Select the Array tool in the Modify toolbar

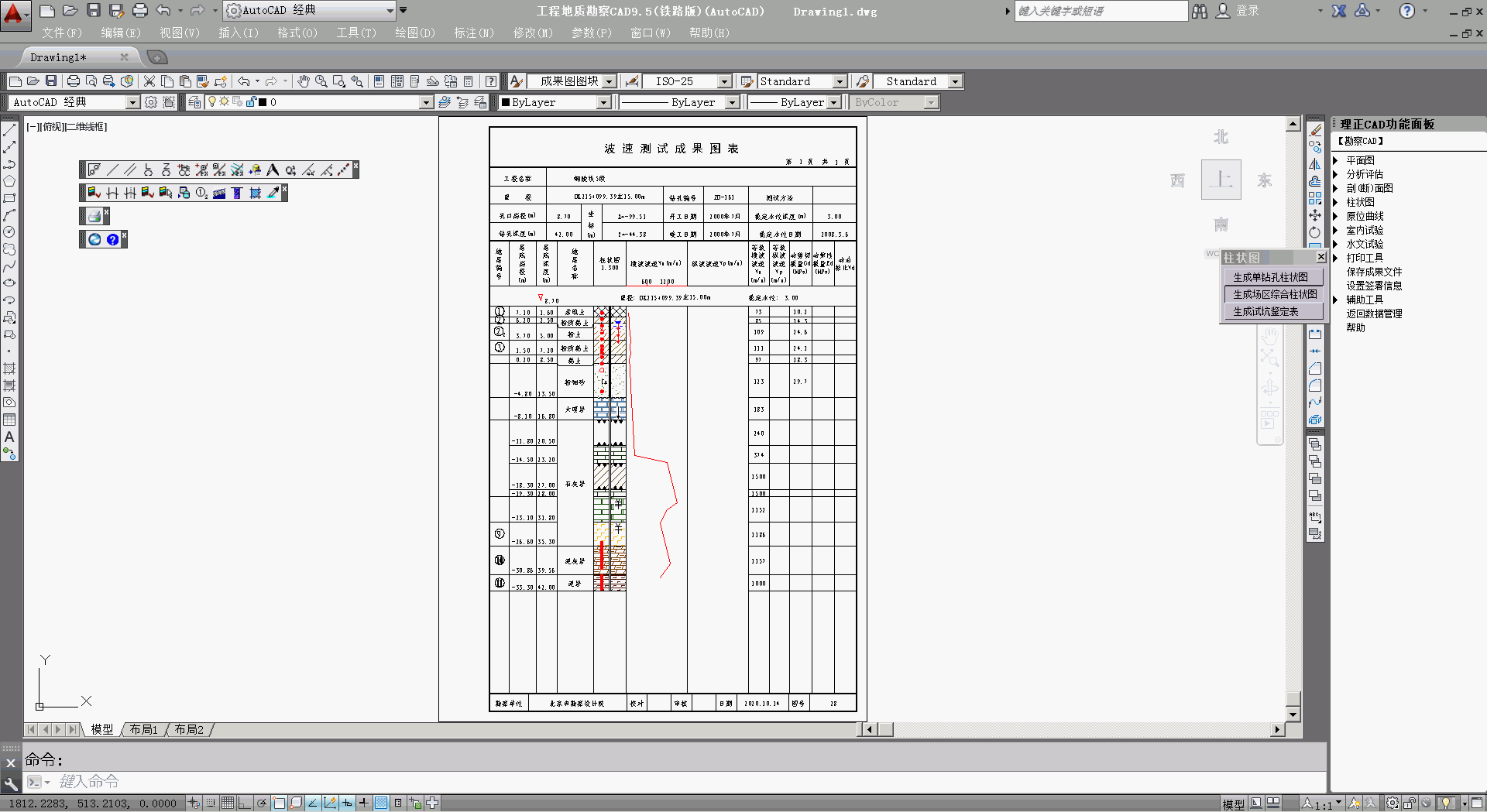[x=1315, y=198]
